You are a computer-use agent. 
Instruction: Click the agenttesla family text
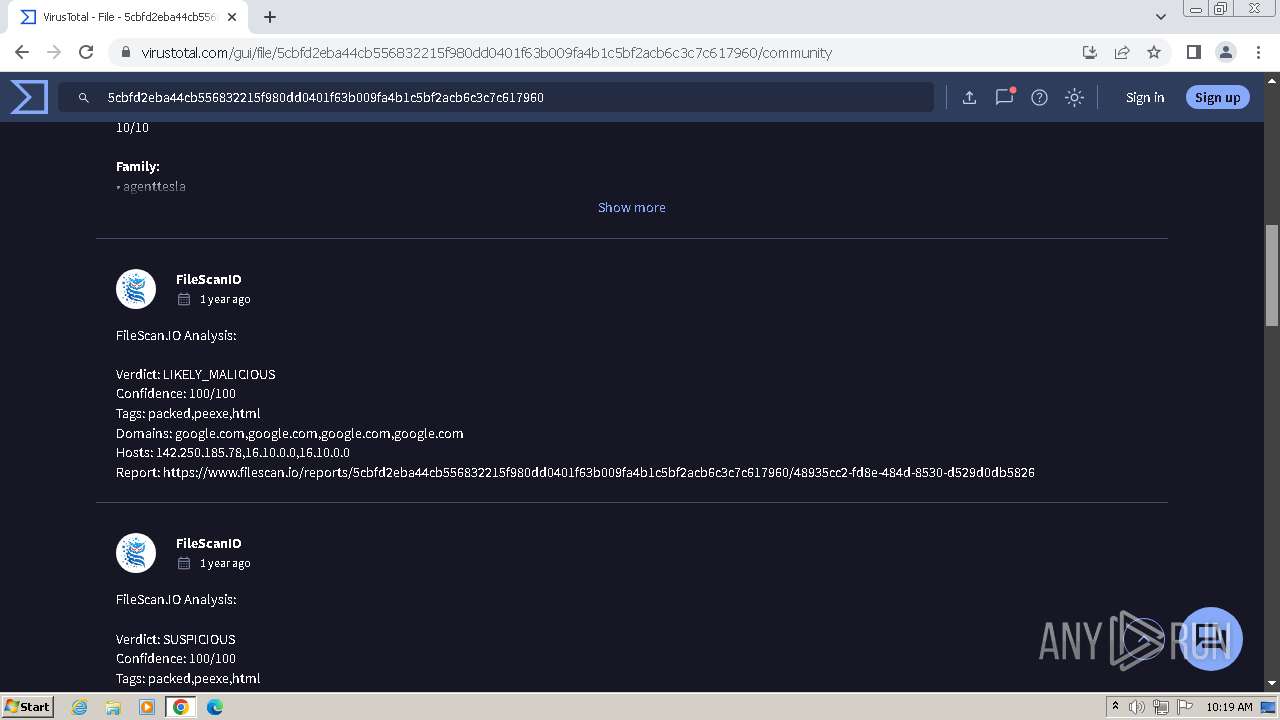[x=154, y=186]
